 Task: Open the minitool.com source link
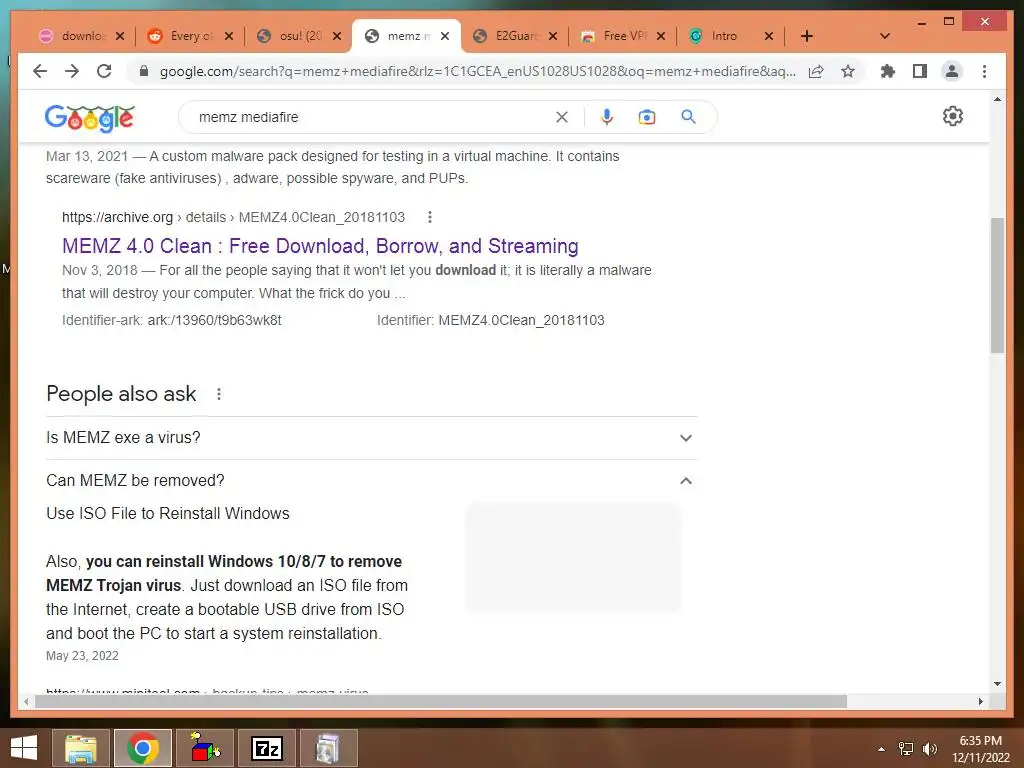pyautogui.click(x=207, y=692)
